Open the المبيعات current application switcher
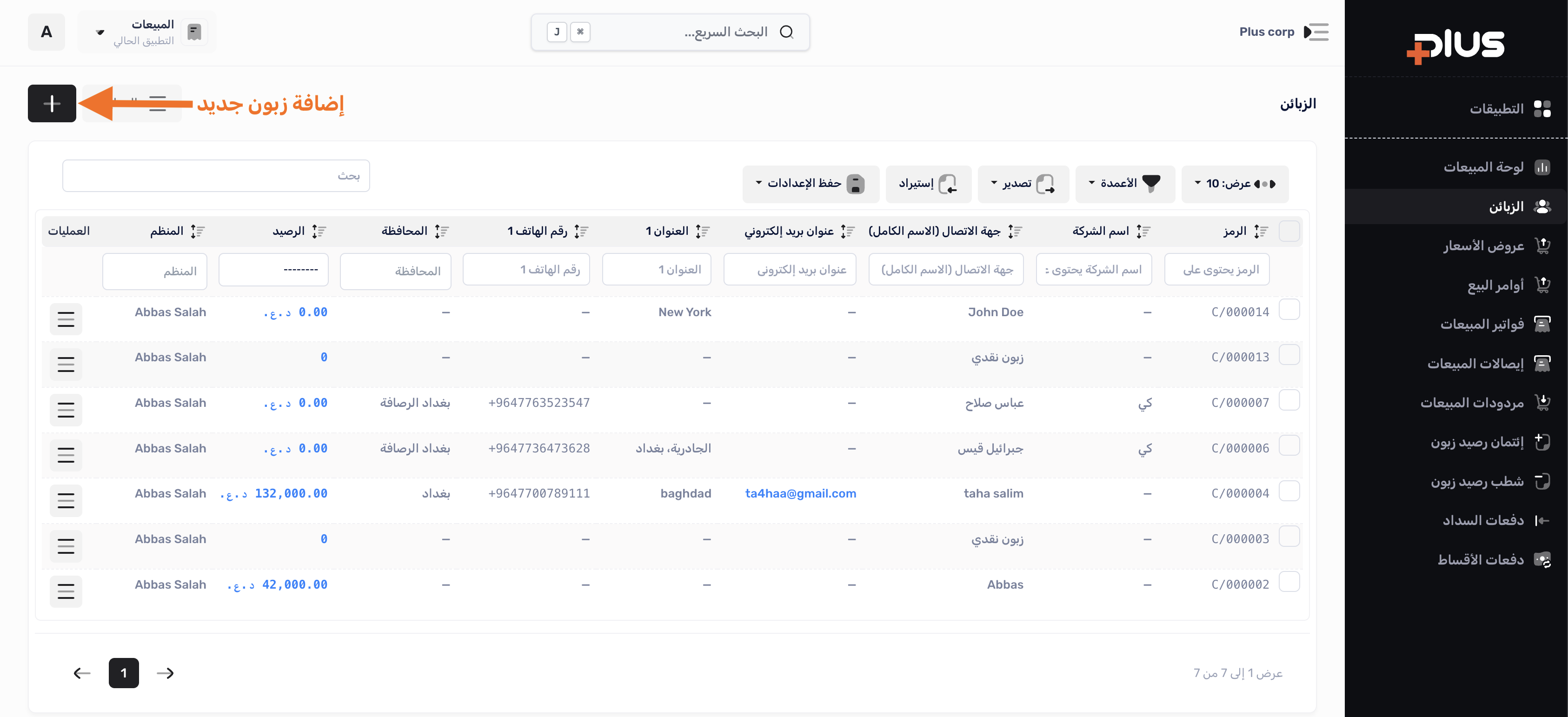 [147, 32]
